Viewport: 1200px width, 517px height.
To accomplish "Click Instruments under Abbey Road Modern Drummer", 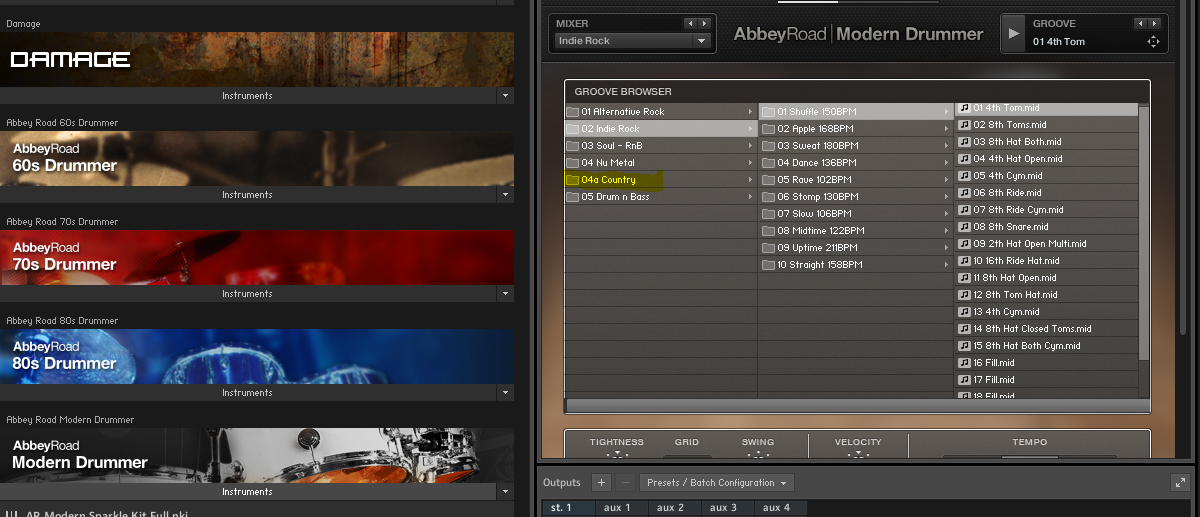I will click(247, 492).
